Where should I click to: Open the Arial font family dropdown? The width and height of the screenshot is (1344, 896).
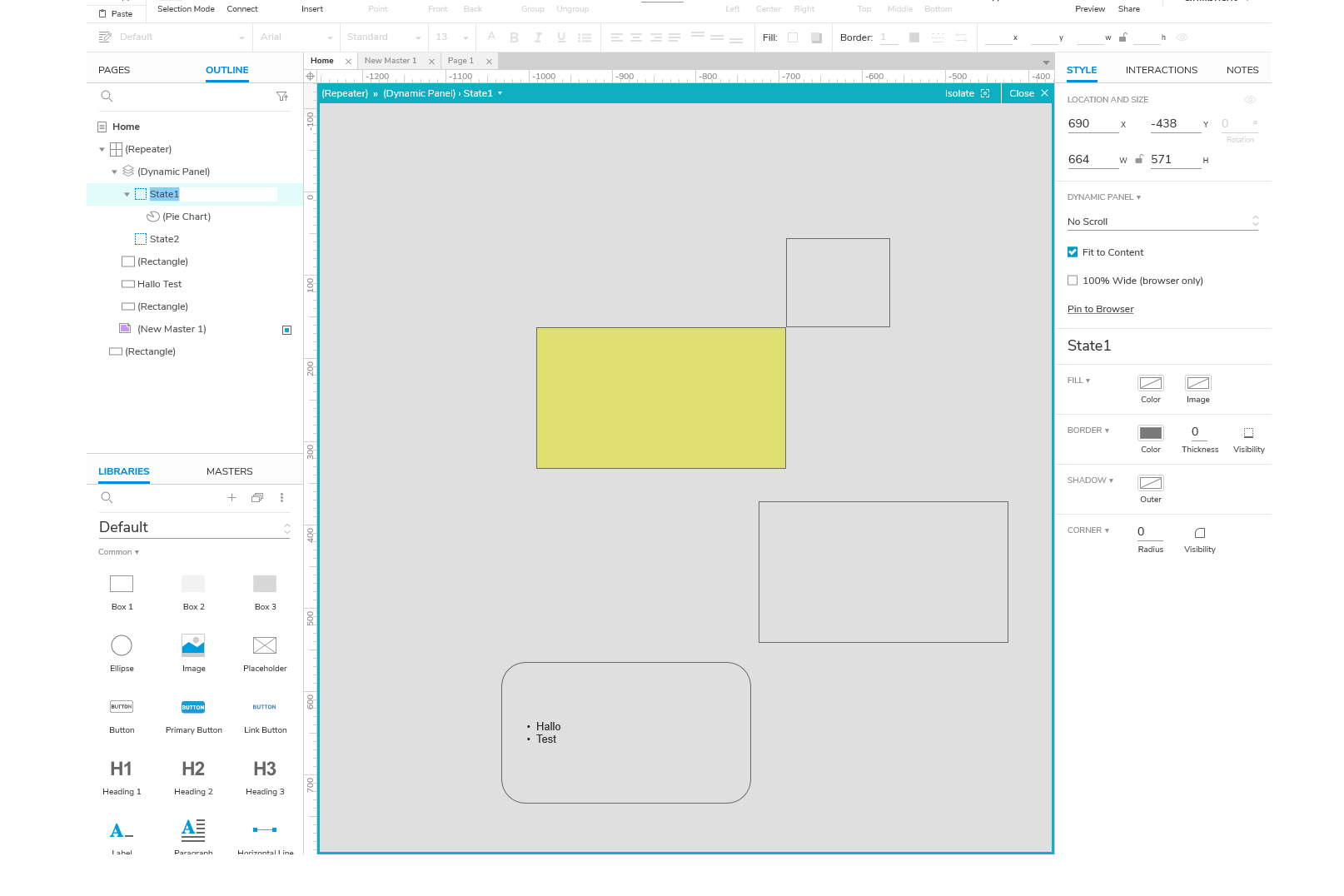(296, 37)
